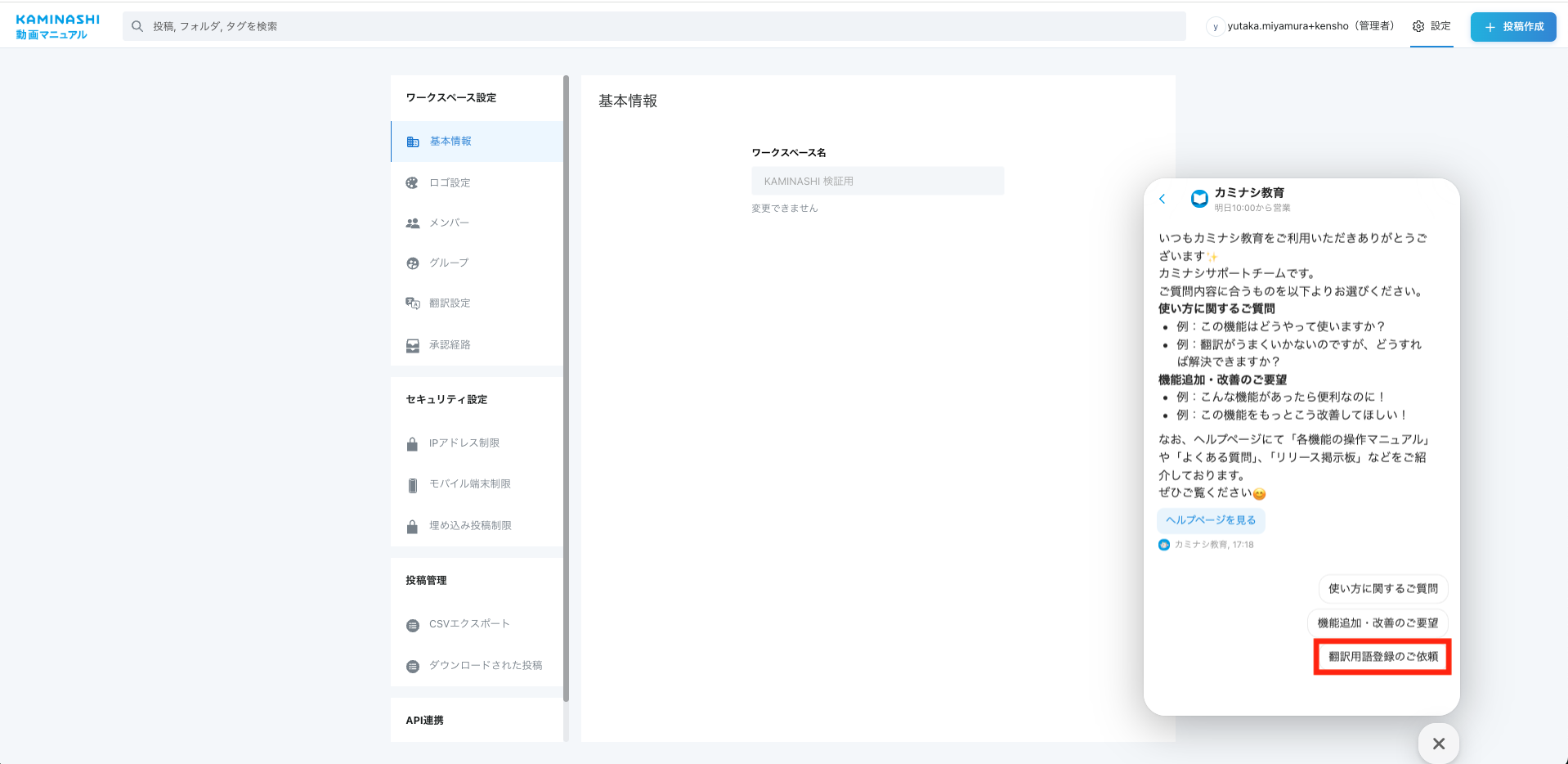Click the カミナシ教育 chat title
This screenshot has height=764, width=1568.
point(1249,192)
